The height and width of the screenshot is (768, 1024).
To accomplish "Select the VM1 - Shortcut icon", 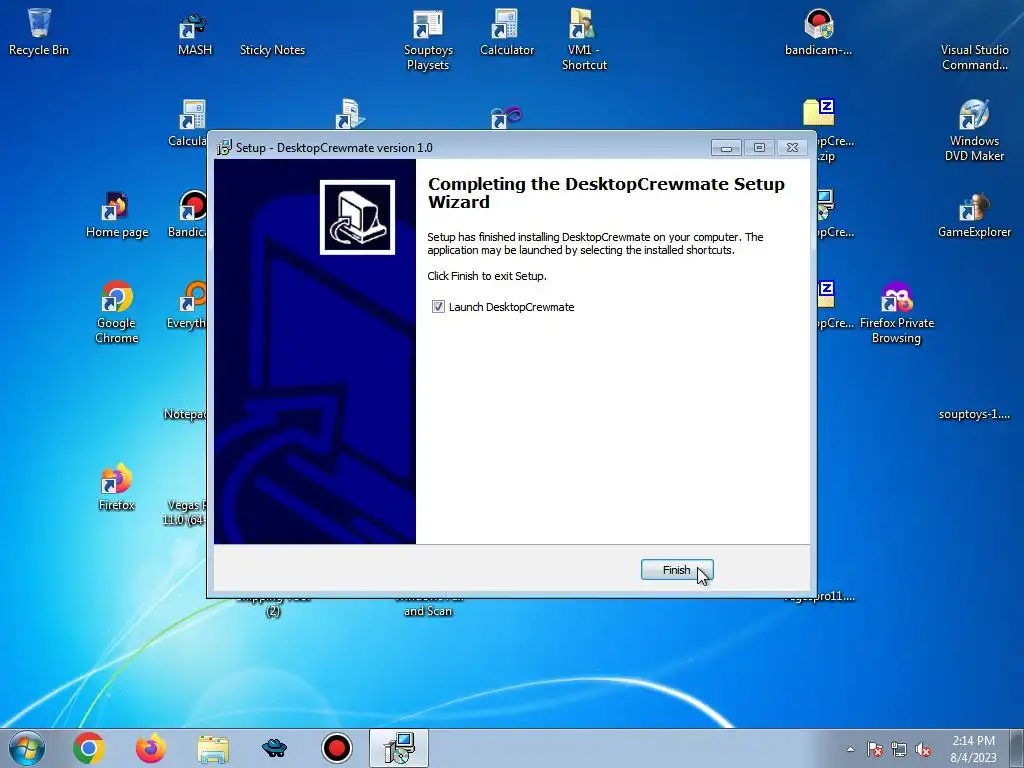I will tap(584, 39).
